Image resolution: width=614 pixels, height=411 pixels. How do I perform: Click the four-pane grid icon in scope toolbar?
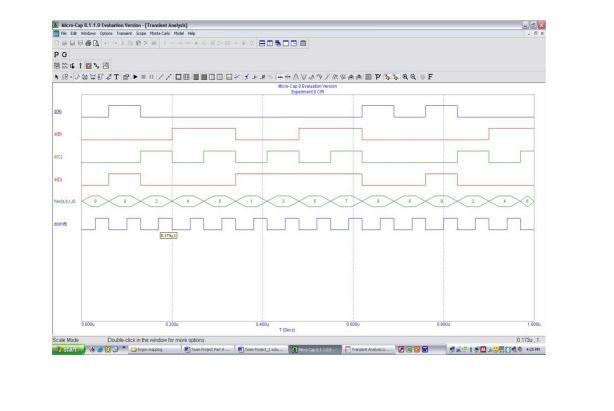click(x=186, y=77)
